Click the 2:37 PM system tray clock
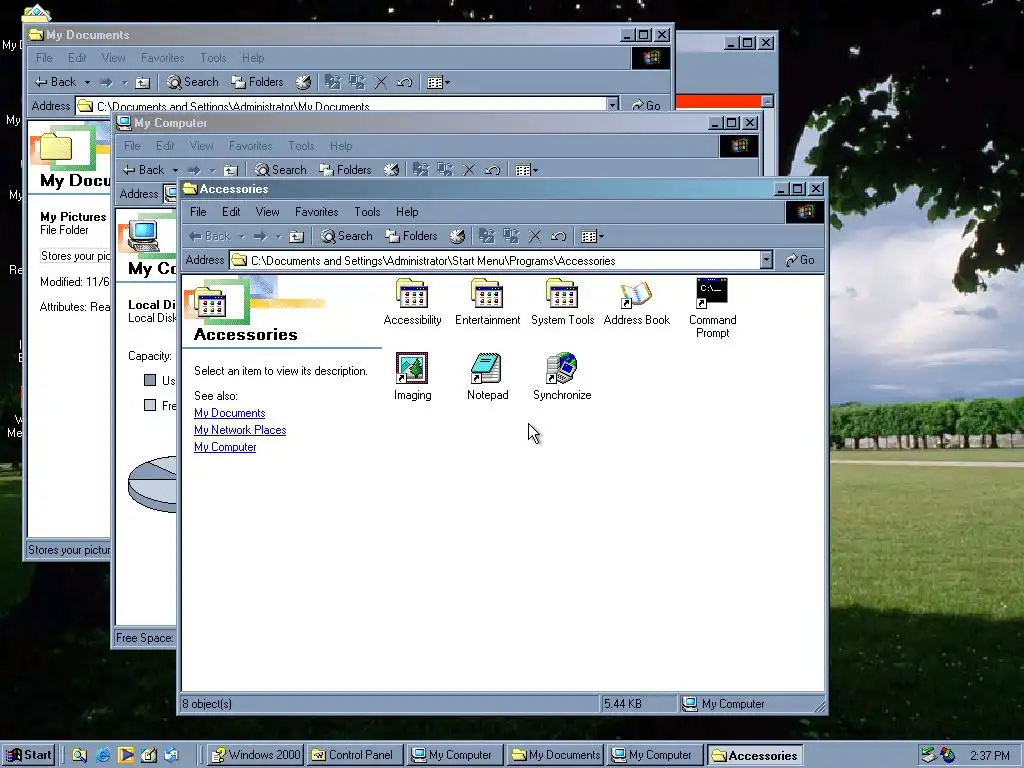1024x768 pixels. point(989,756)
